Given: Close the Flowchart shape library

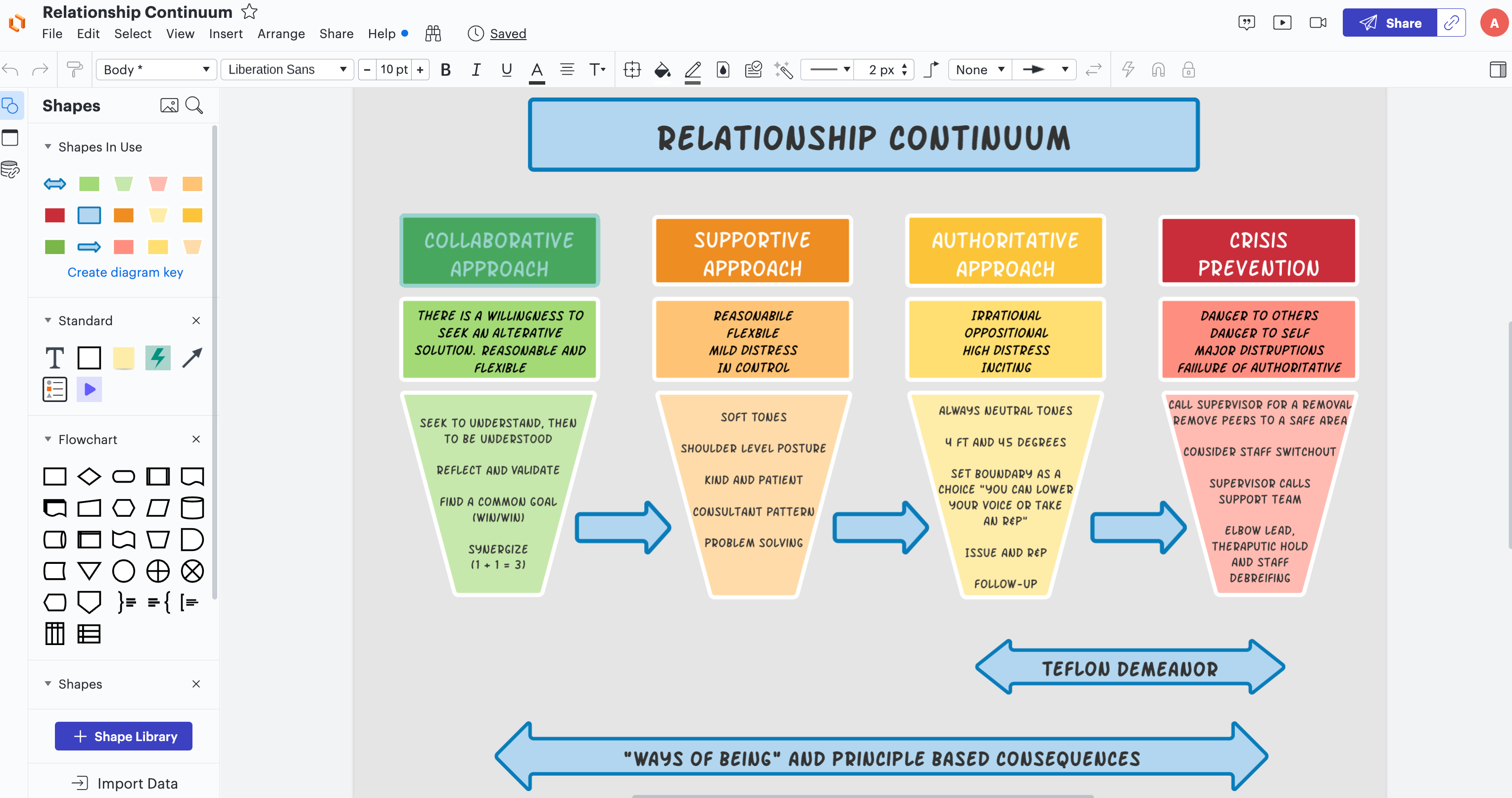Looking at the screenshot, I should (x=196, y=439).
